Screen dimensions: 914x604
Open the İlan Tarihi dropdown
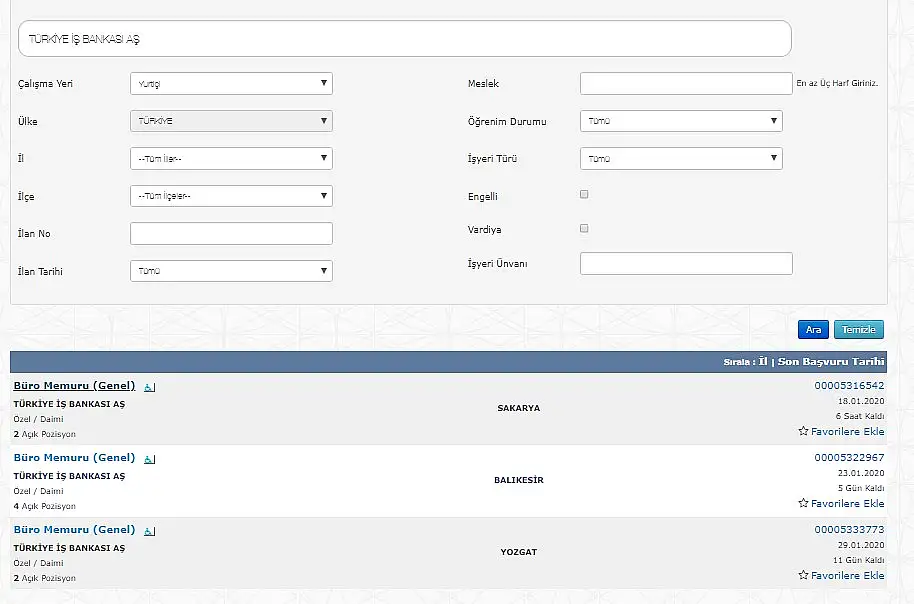231,271
